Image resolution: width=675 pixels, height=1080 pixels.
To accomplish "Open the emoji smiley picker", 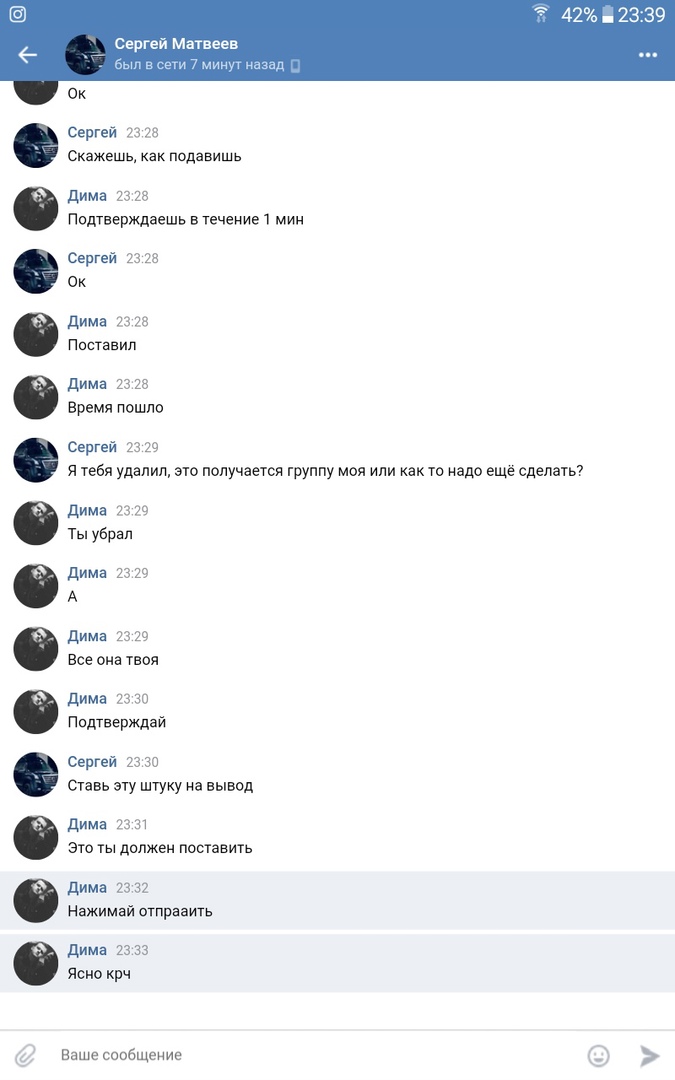I will point(598,1055).
